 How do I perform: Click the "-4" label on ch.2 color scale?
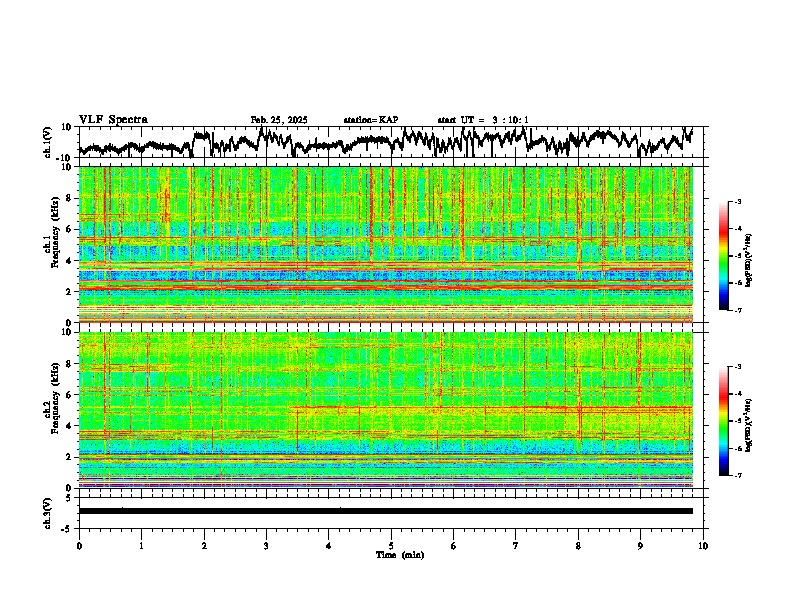tap(738, 394)
